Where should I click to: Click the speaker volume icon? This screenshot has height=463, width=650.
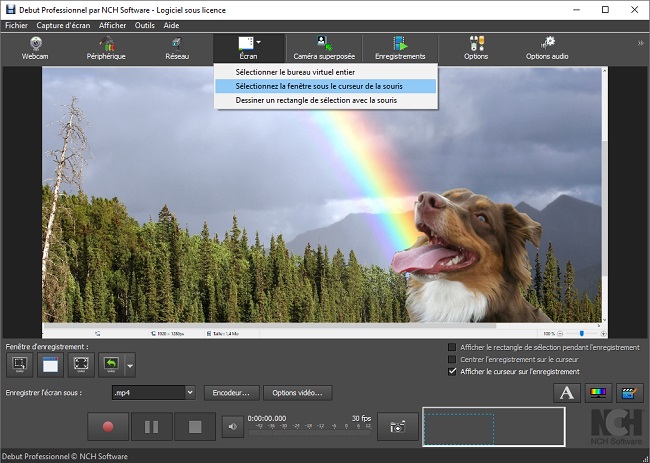point(233,427)
